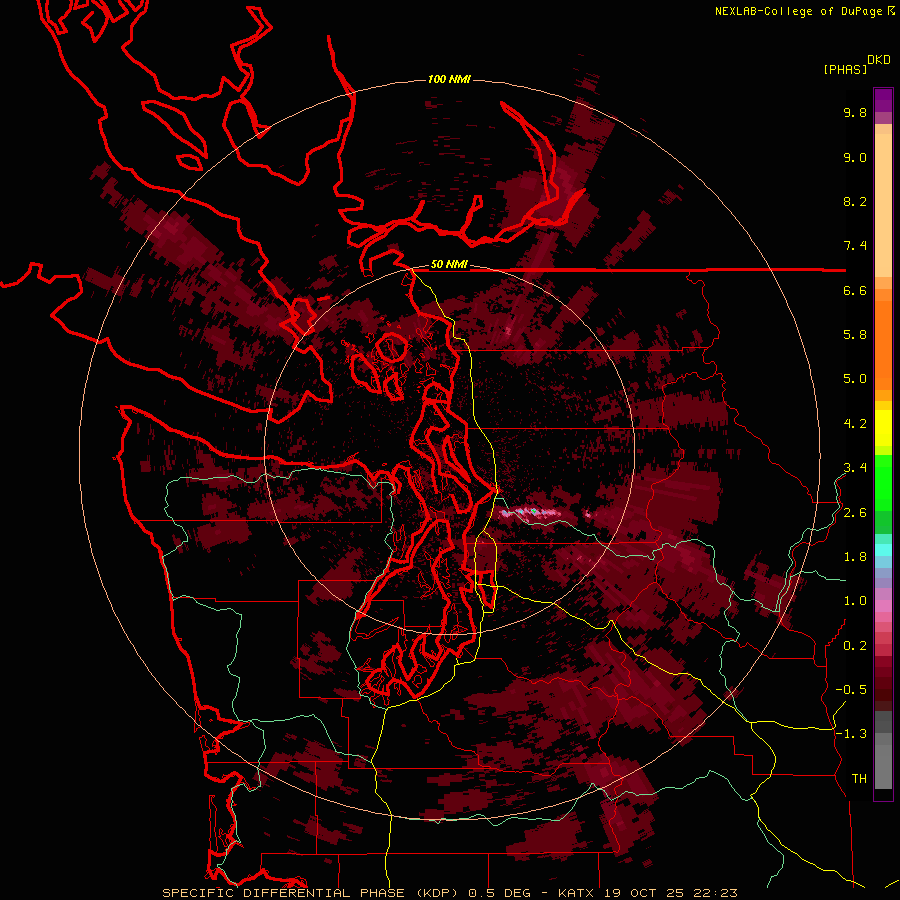900x900 pixels.
Task: Select the 9.0 value on the scale
Action: pyautogui.click(x=855, y=157)
